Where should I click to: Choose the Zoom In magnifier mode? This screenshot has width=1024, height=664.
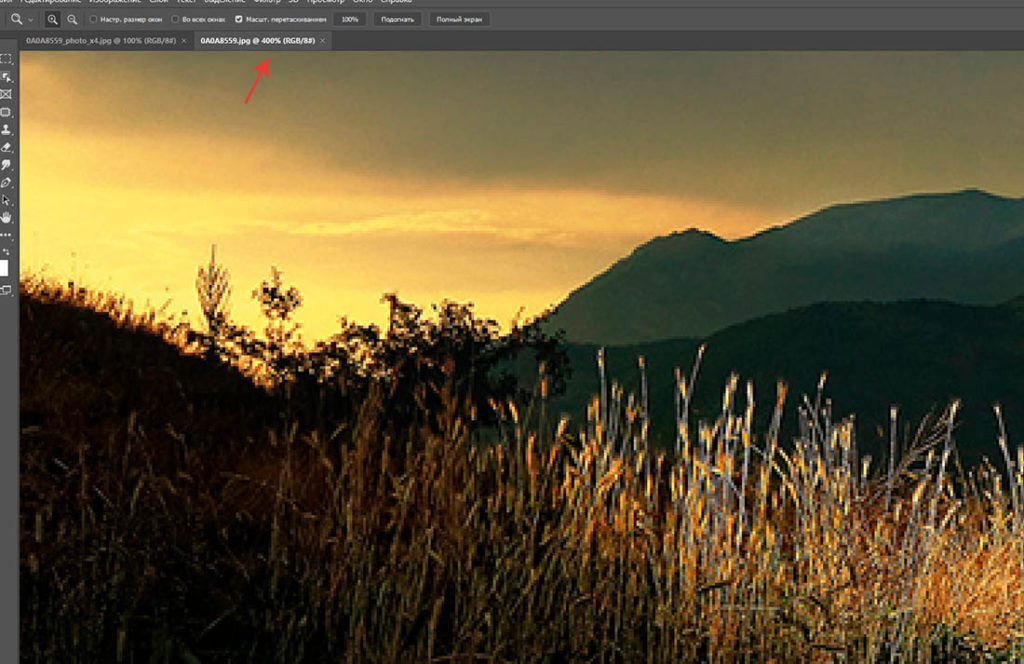click(52, 20)
